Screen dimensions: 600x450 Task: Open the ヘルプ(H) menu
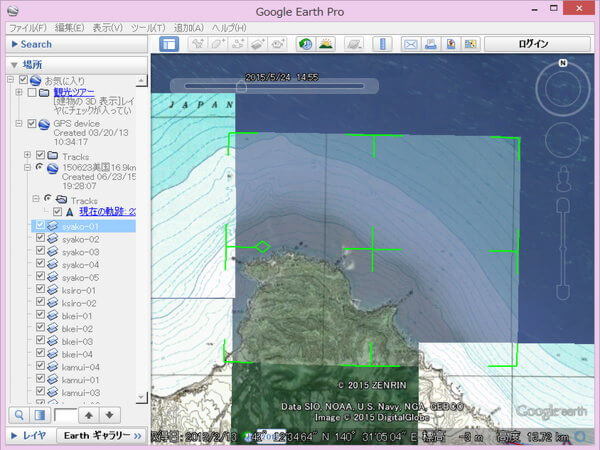coord(229,28)
